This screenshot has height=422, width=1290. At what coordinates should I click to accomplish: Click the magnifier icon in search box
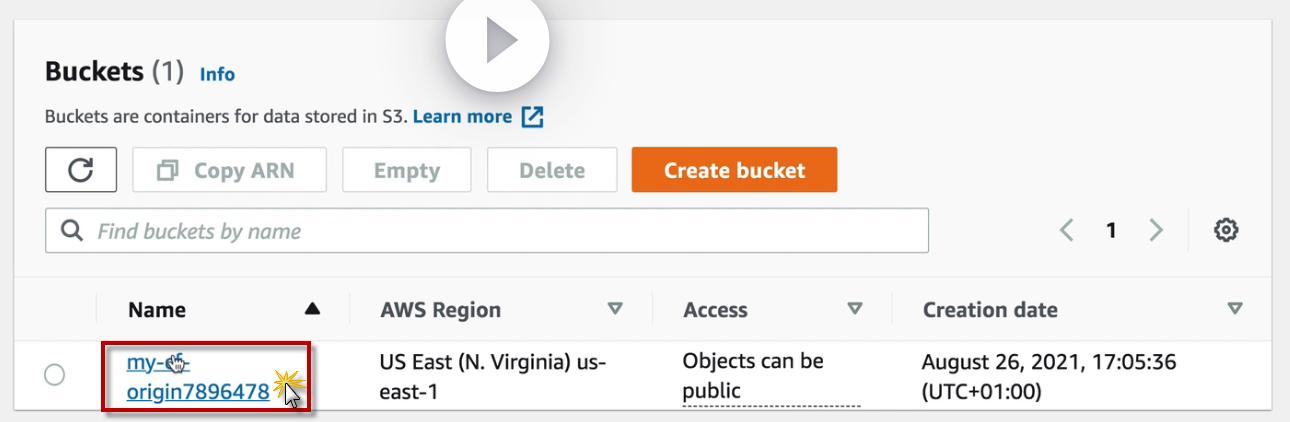(x=72, y=231)
